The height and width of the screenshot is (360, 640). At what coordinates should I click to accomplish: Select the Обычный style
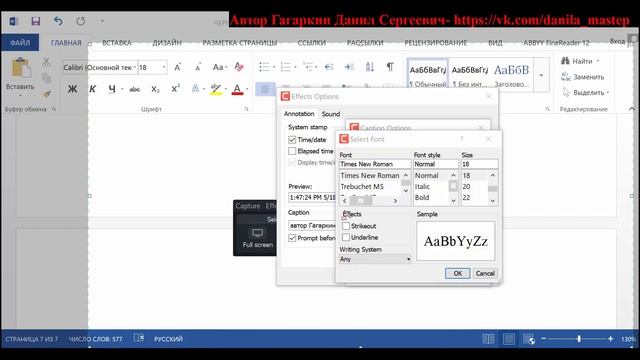428,75
